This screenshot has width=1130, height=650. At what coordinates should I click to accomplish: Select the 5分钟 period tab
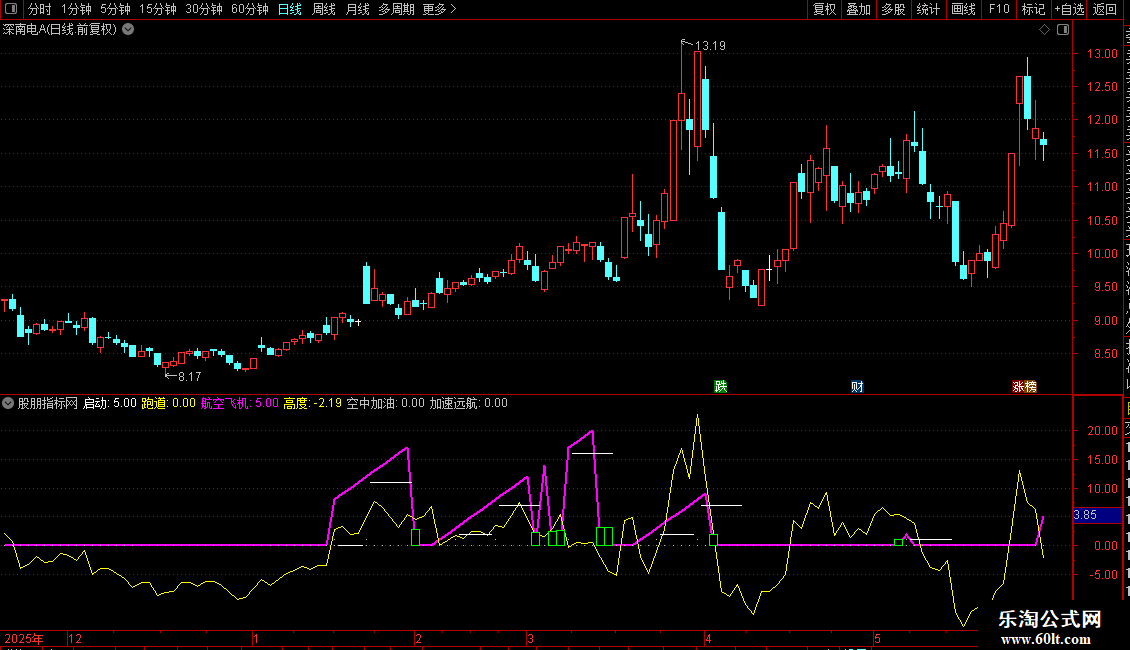(x=115, y=9)
